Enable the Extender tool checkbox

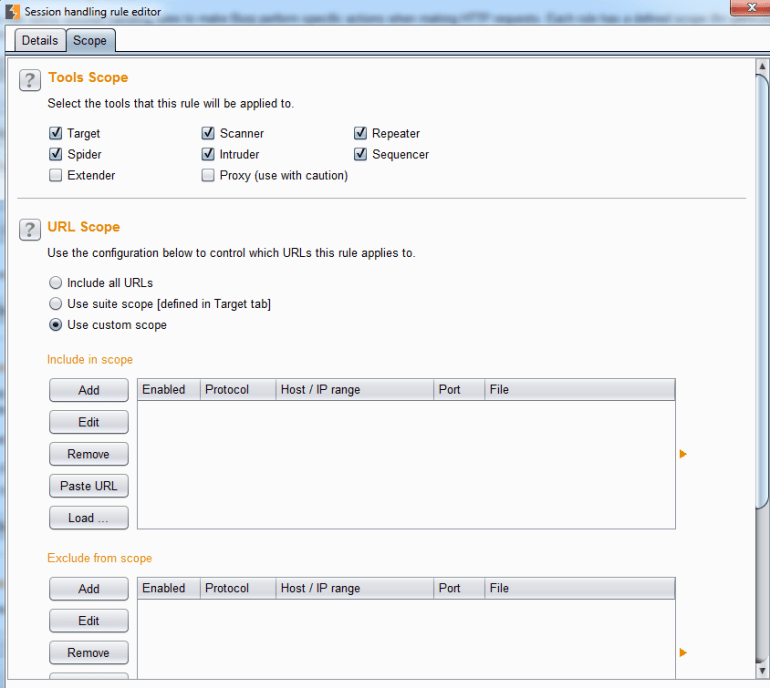pos(56,175)
